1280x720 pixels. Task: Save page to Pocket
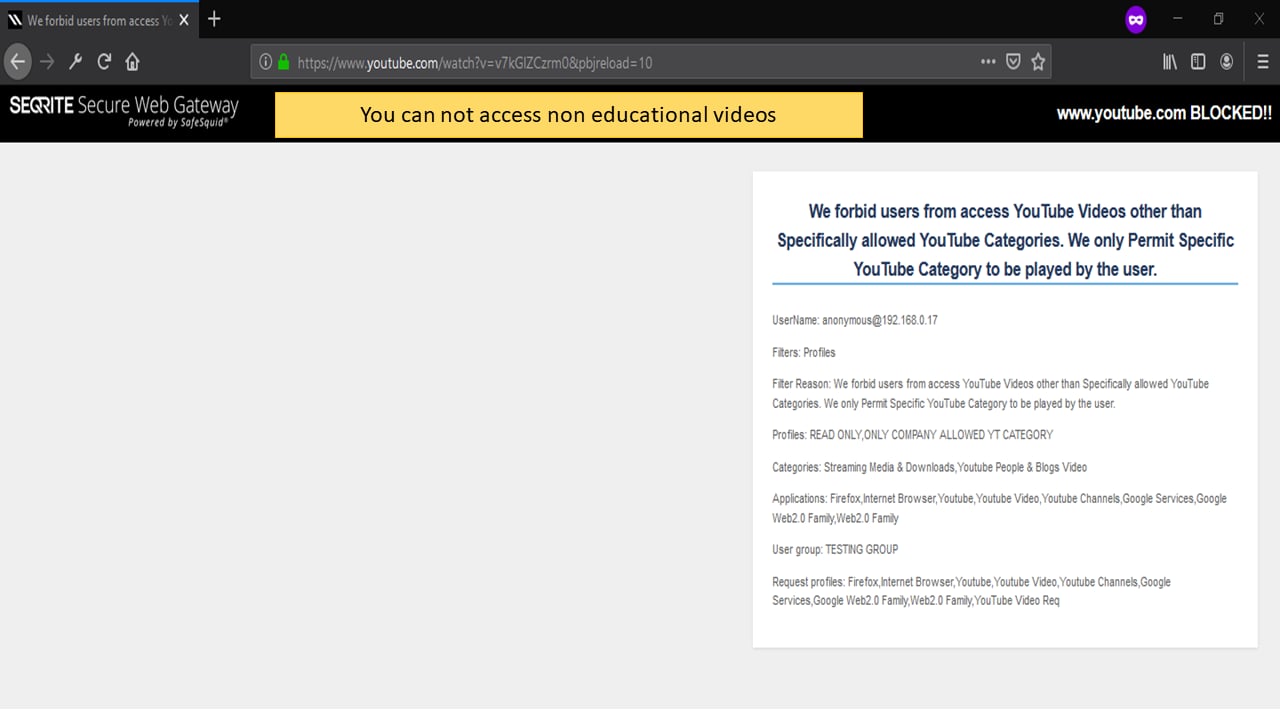(x=1013, y=62)
